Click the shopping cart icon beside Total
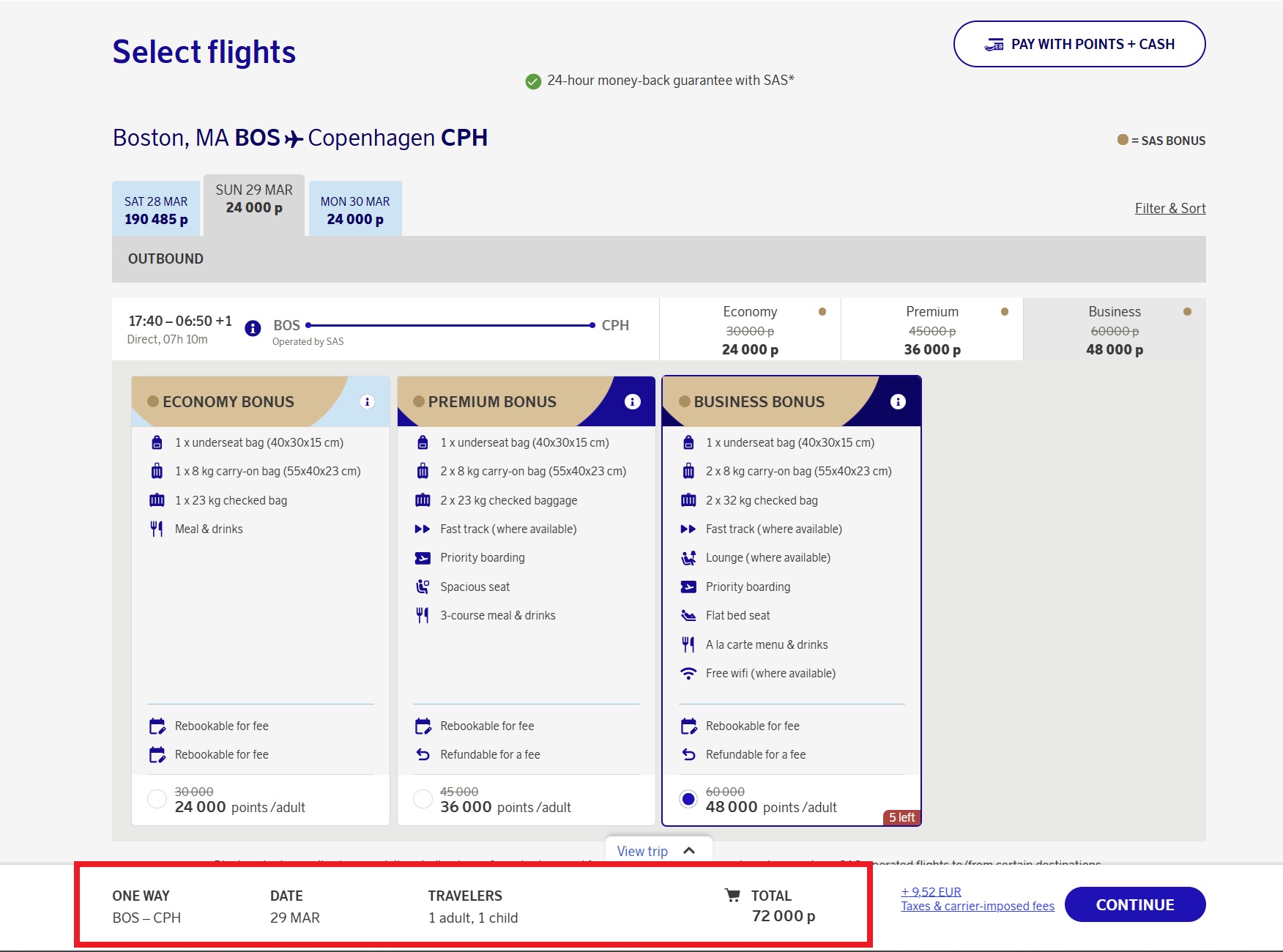Screen dimensions: 1283x952 point(732,895)
